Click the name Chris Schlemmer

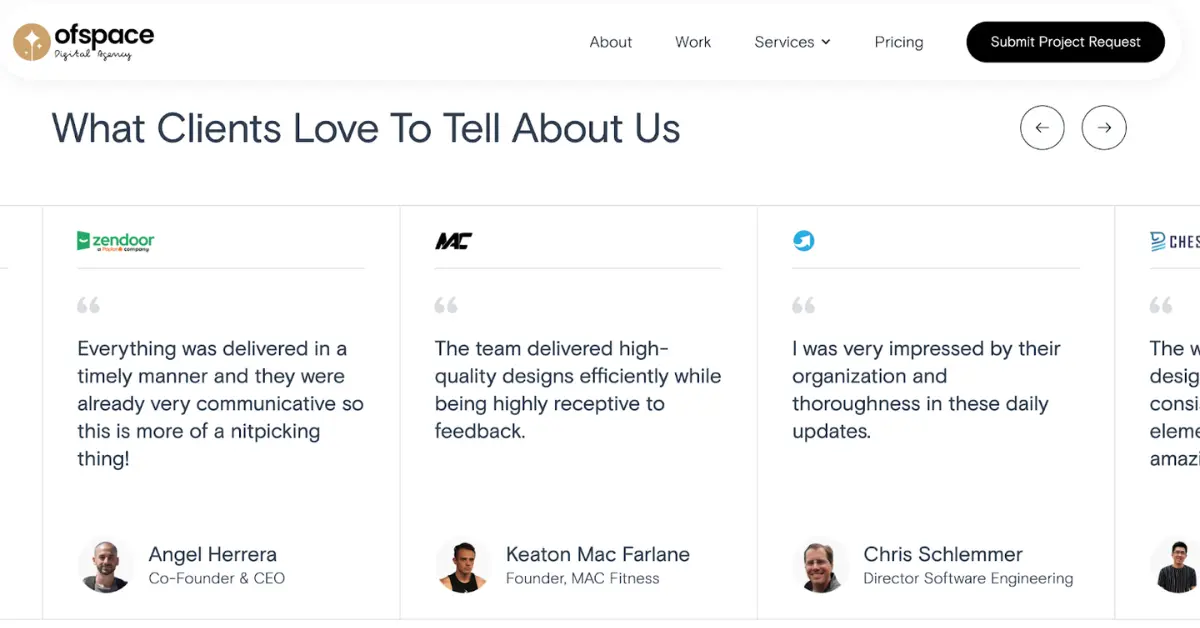coord(943,554)
